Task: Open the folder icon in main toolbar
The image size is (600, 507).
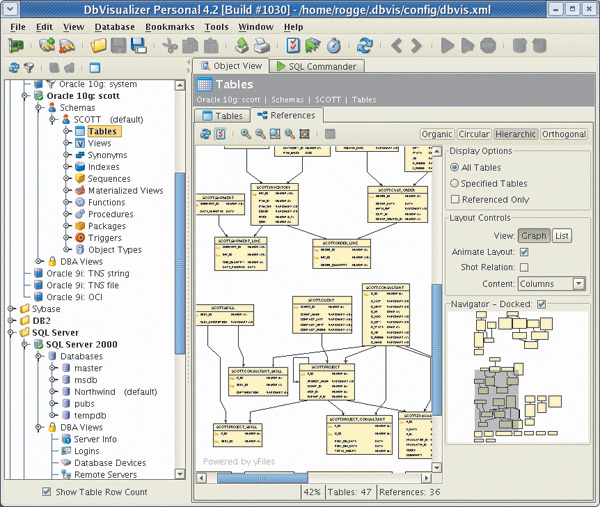Action: pyautogui.click(x=98, y=46)
